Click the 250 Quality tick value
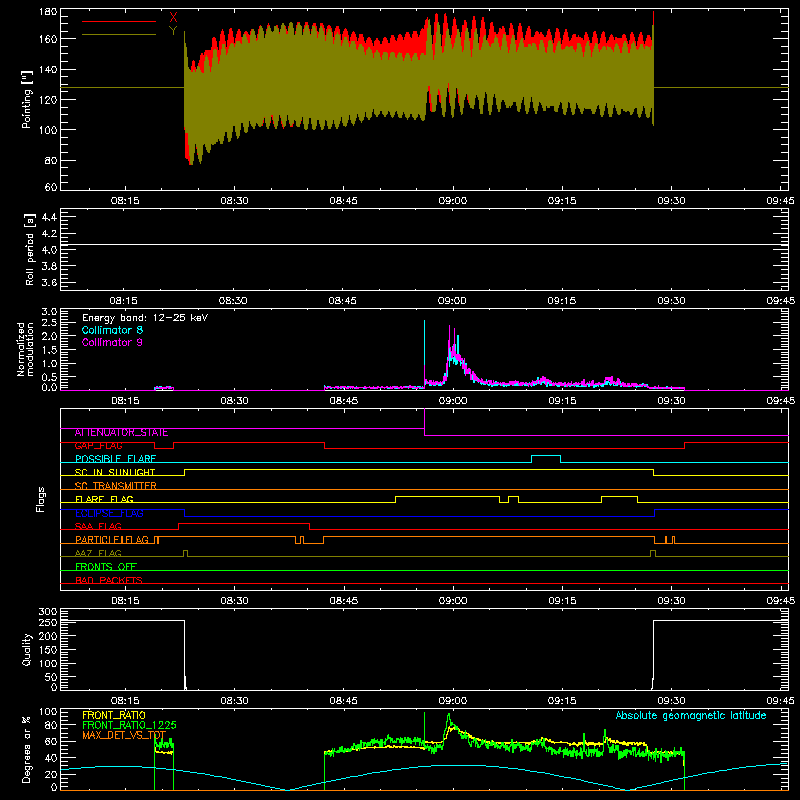Viewport: 800px width, 800px height. click(x=48, y=623)
